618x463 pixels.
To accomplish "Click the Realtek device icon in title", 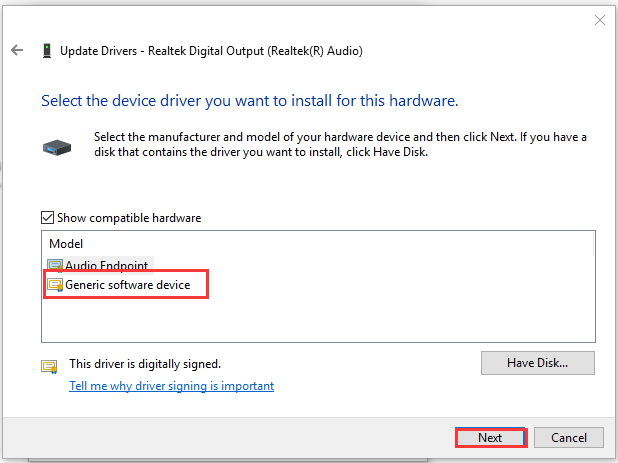I will point(47,51).
